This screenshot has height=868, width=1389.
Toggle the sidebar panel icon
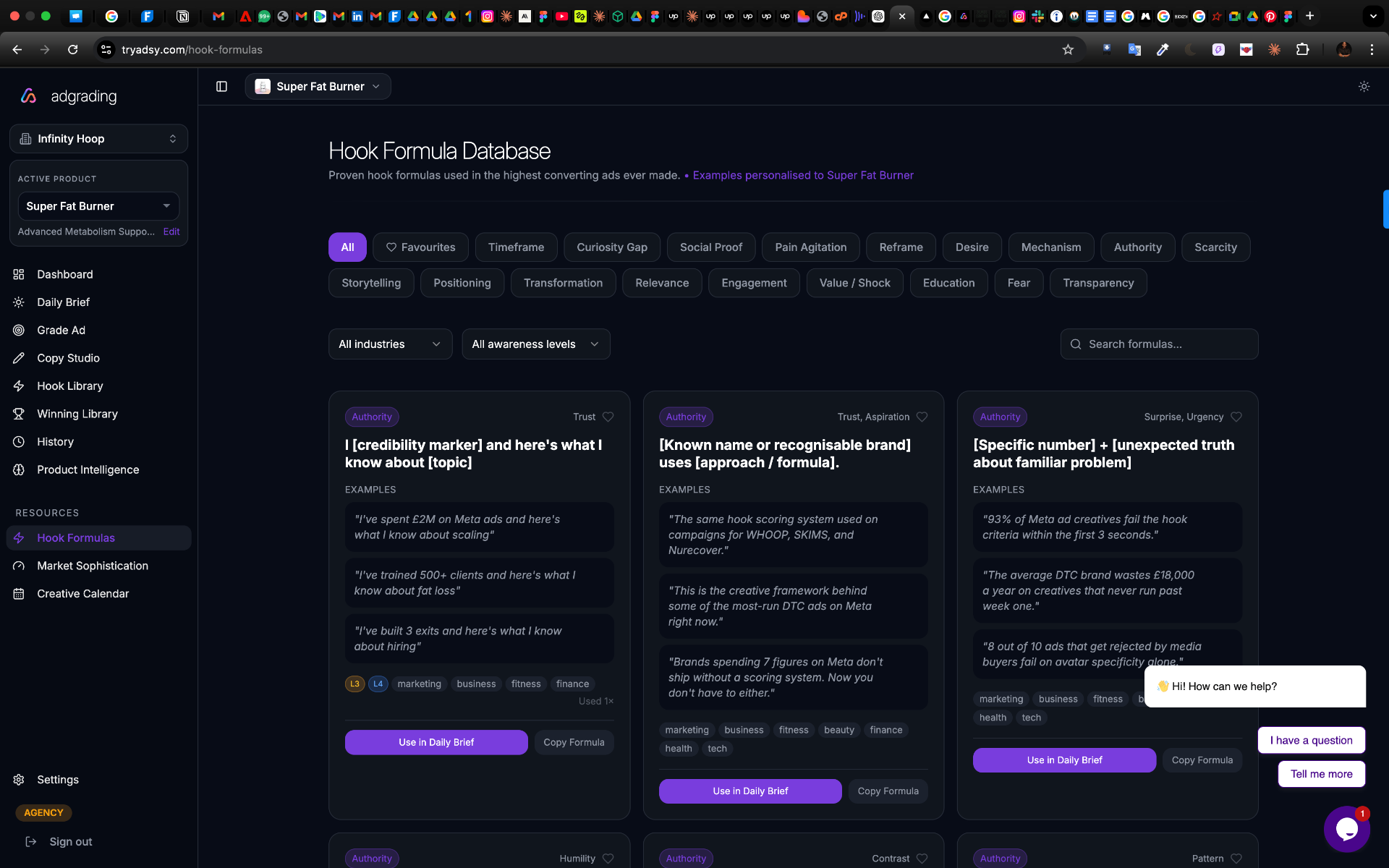(x=221, y=87)
